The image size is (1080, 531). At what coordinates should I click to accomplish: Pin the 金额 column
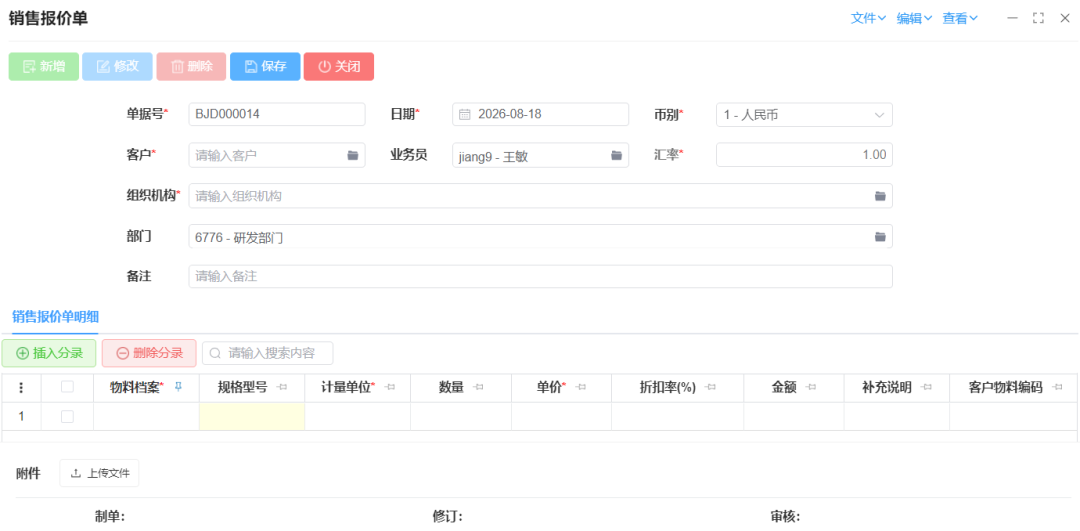pyautogui.click(x=811, y=388)
